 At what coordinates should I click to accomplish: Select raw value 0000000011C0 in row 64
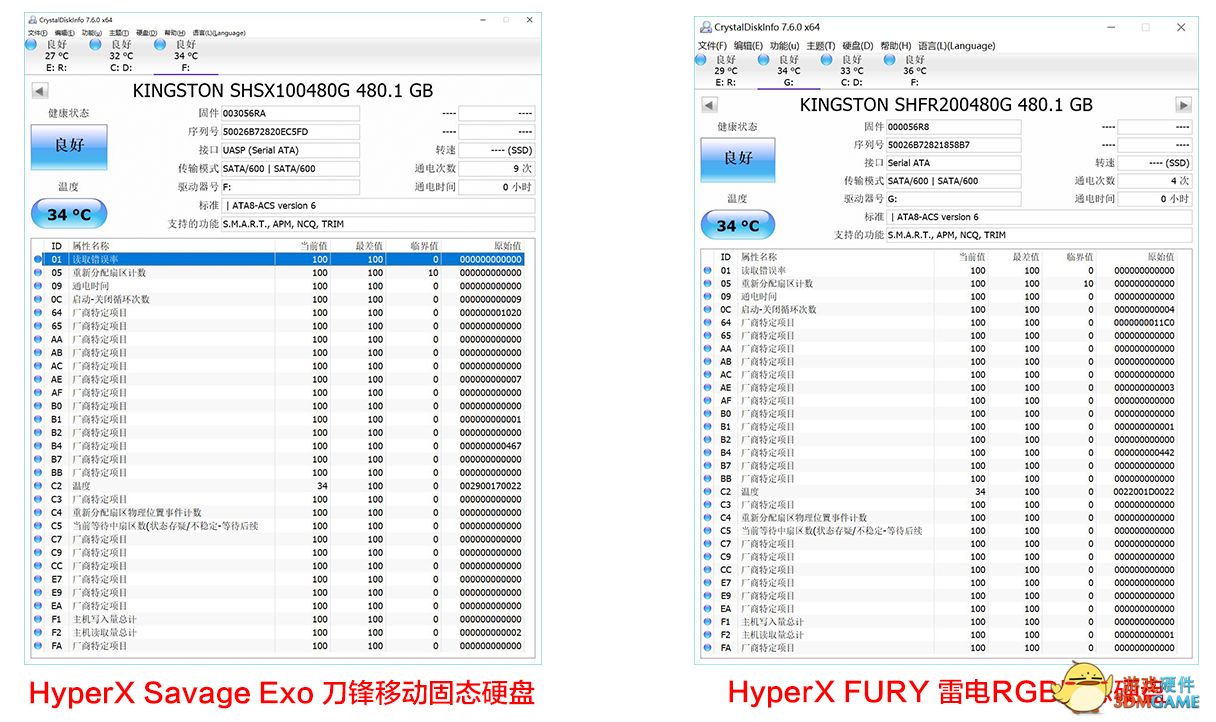(x=1145, y=323)
